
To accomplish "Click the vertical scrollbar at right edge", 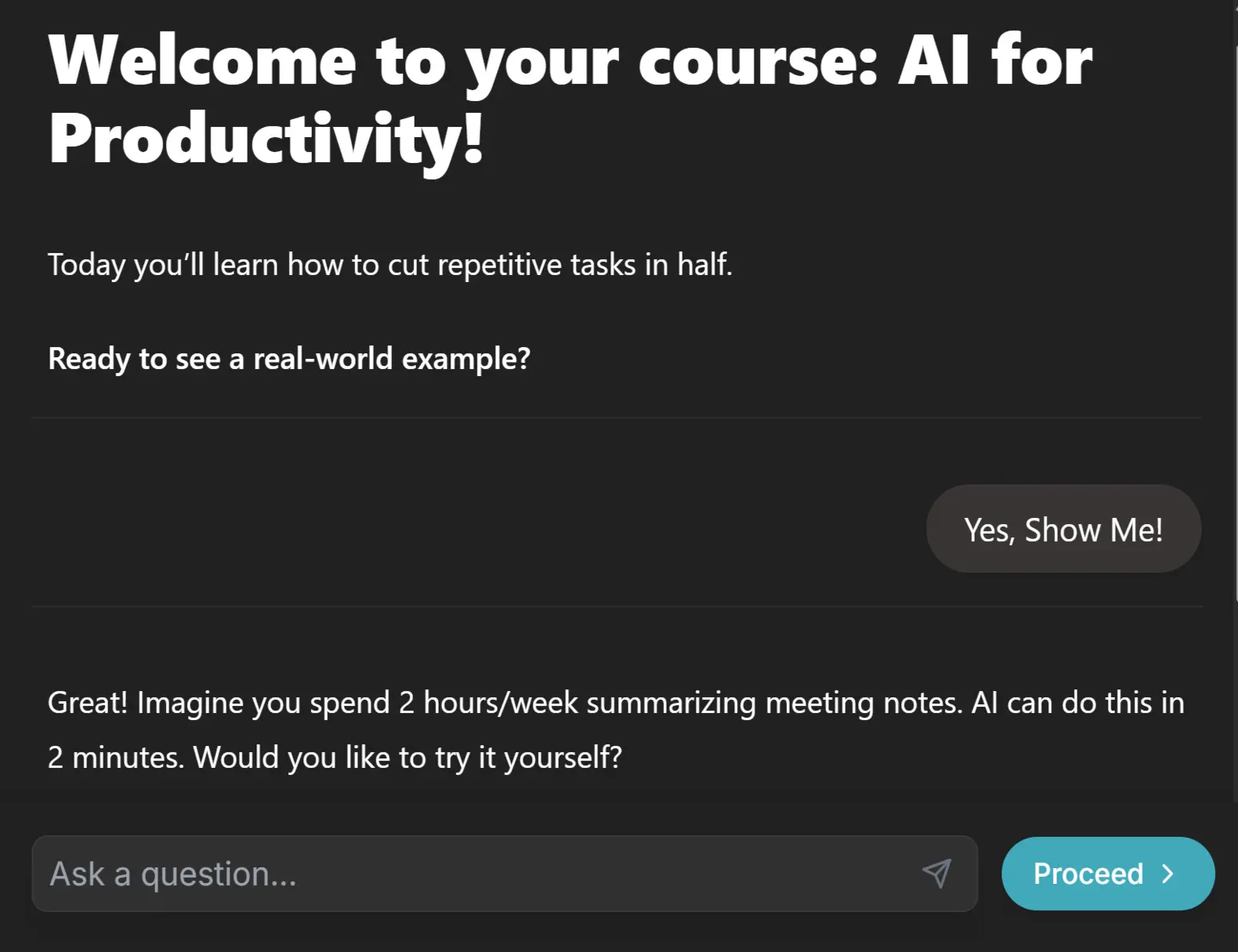I will pyautogui.click(x=1235, y=313).
